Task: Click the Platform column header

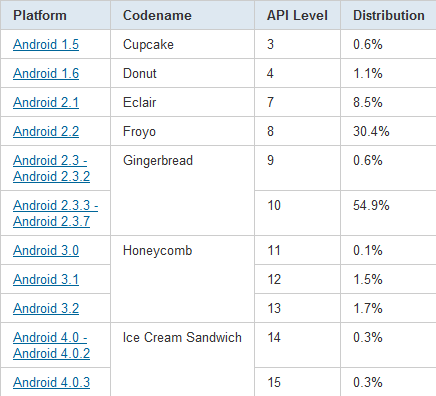Action: click(55, 15)
